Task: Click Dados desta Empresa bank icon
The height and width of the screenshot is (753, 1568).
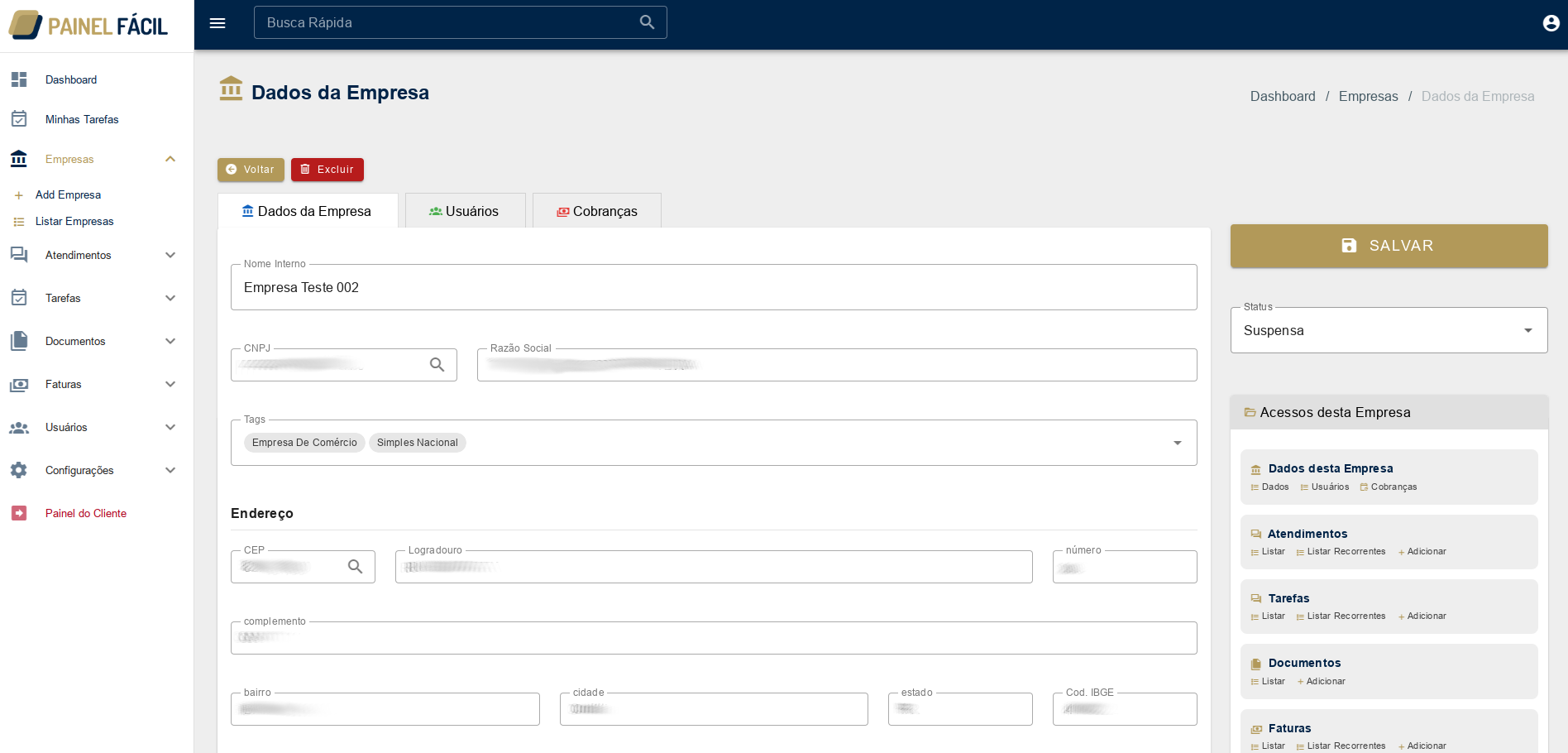Action: point(1256,469)
